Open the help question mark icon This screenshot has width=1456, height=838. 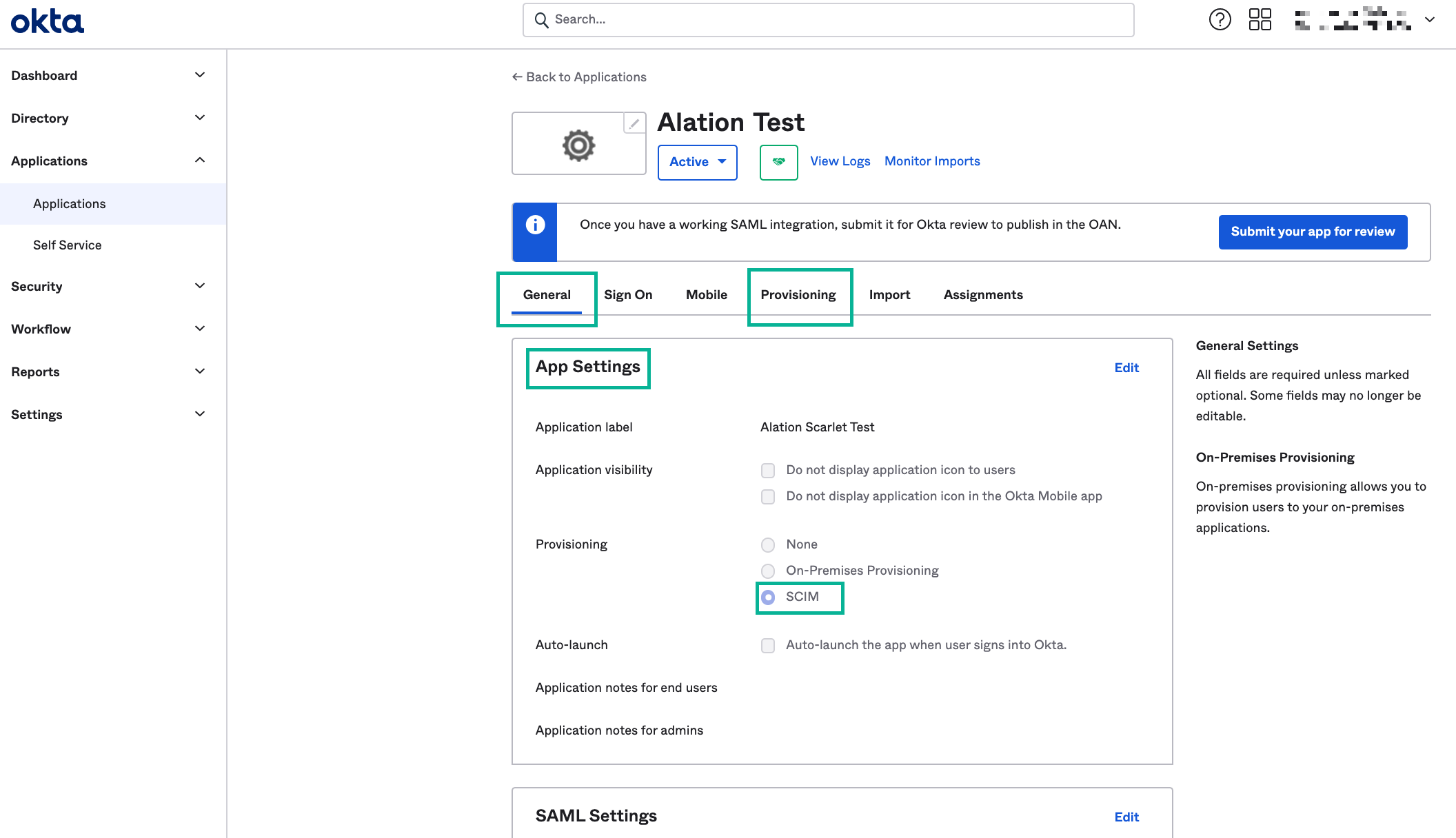(x=1220, y=19)
